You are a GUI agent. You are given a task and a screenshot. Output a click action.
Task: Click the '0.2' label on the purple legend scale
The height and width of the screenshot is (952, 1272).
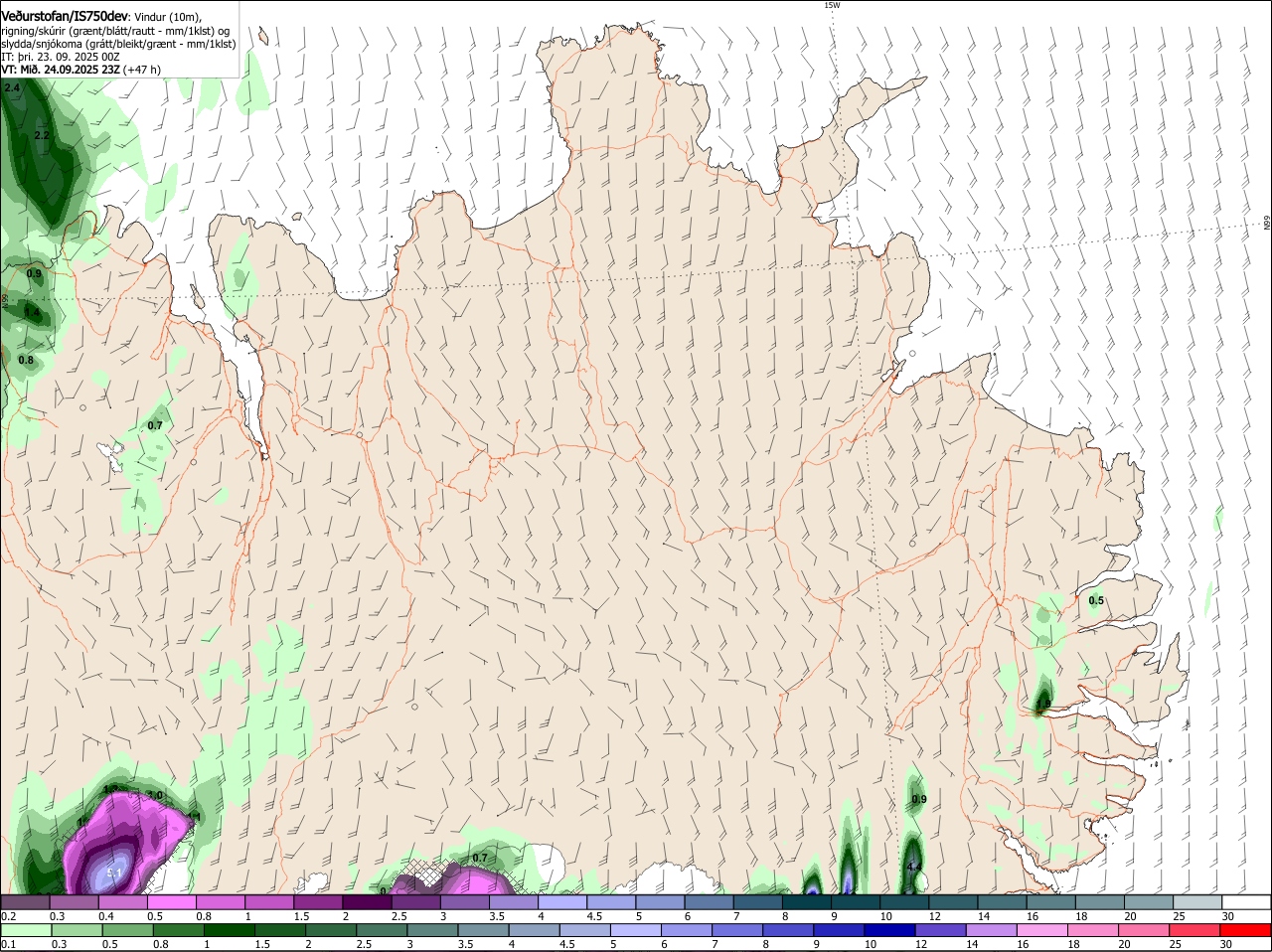pos(8,916)
